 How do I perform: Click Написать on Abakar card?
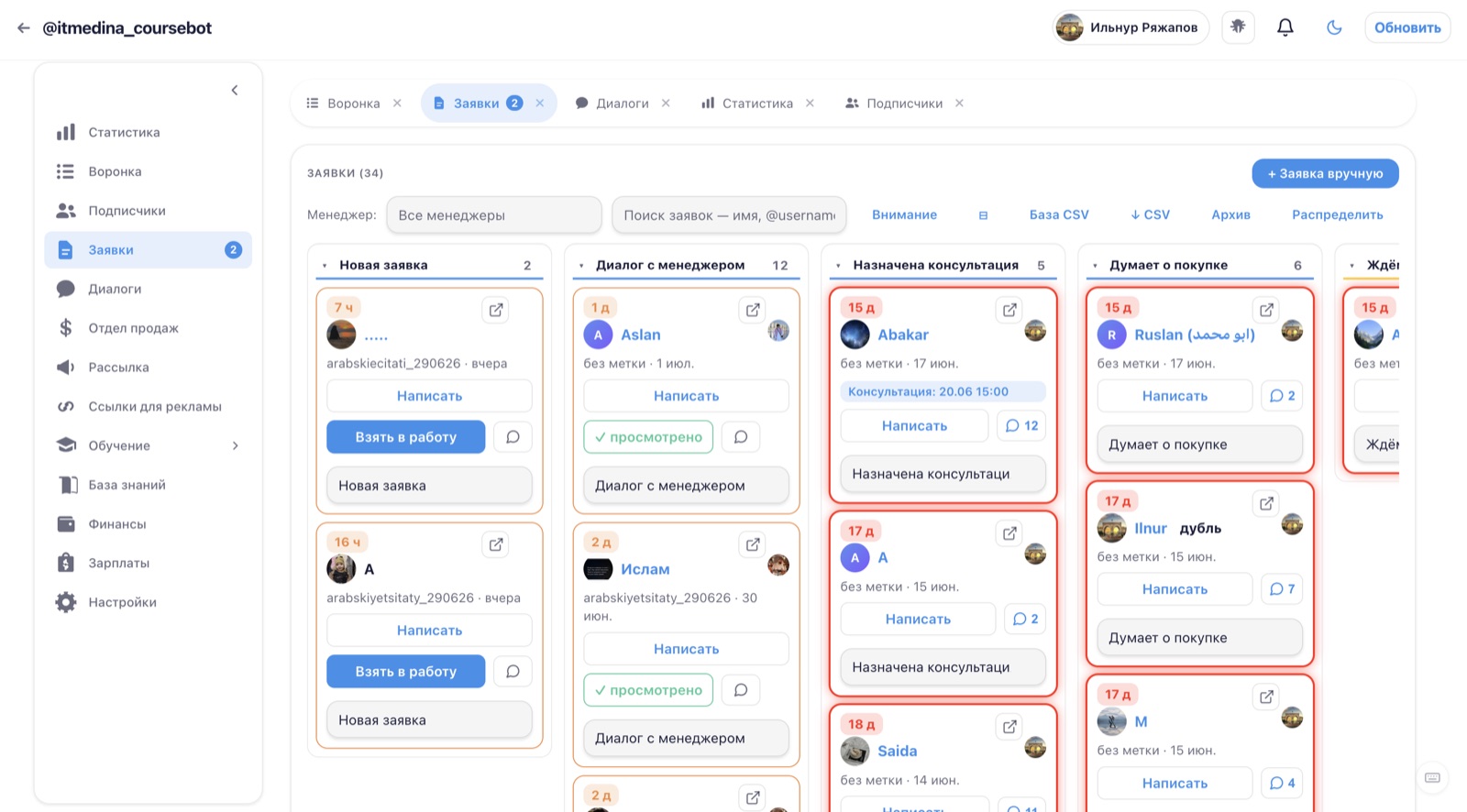click(915, 426)
